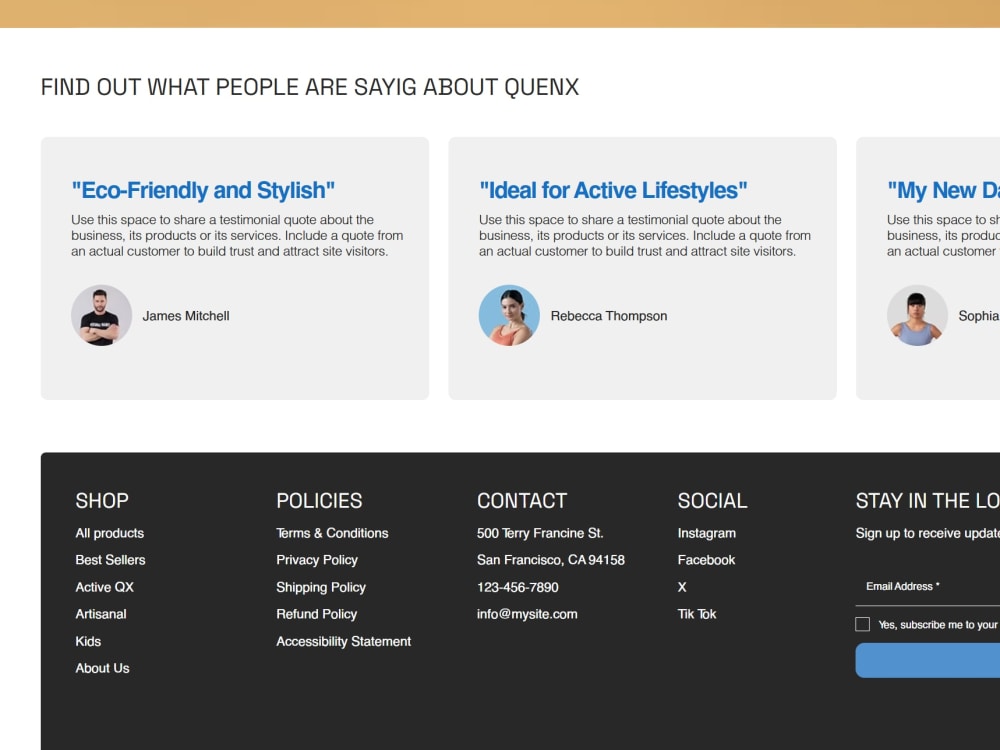Viewport: 1000px width, 750px height.
Task: Click the POLICIES footer heading
Action: click(x=319, y=501)
